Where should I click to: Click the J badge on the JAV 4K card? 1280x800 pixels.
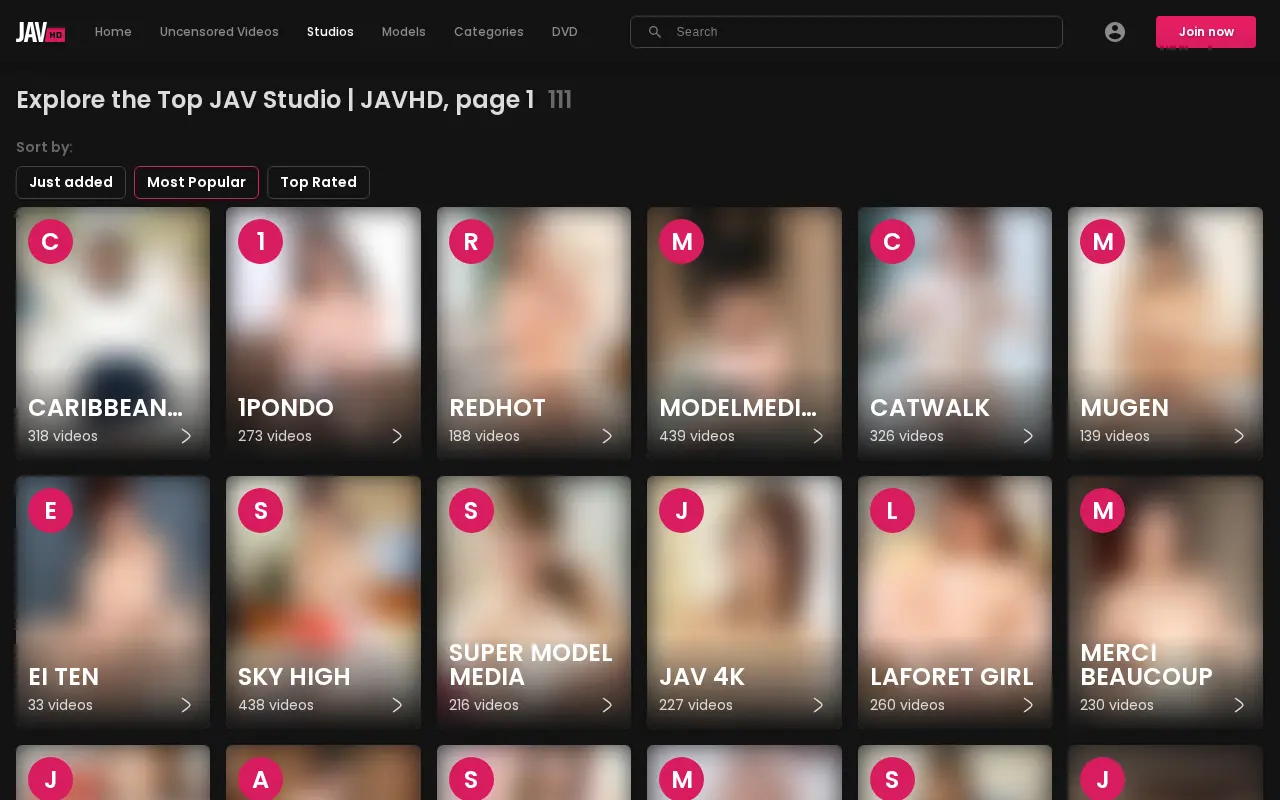pyautogui.click(x=681, y=510)
